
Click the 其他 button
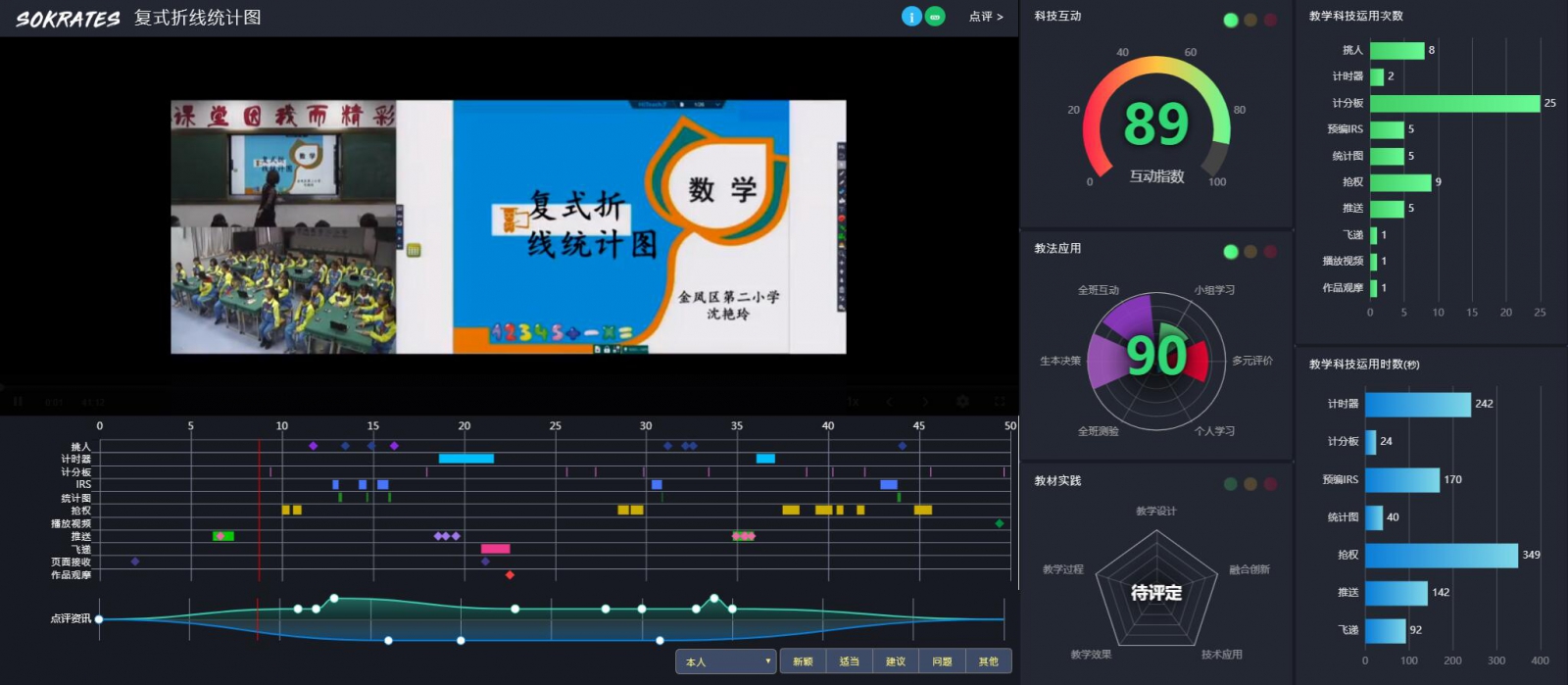coord(988,661)
